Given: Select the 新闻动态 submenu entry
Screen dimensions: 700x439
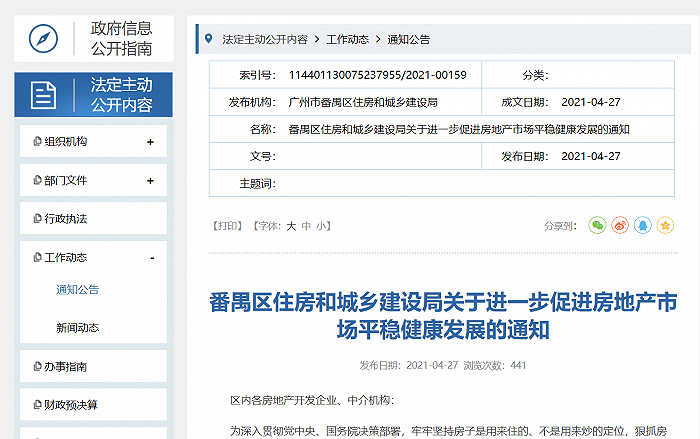Looking at the screenshot, I should [77, 328].
